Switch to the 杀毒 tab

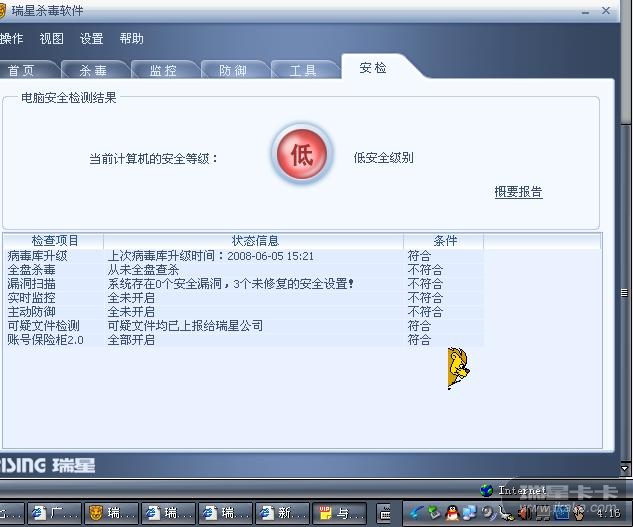tap(94, 70)
